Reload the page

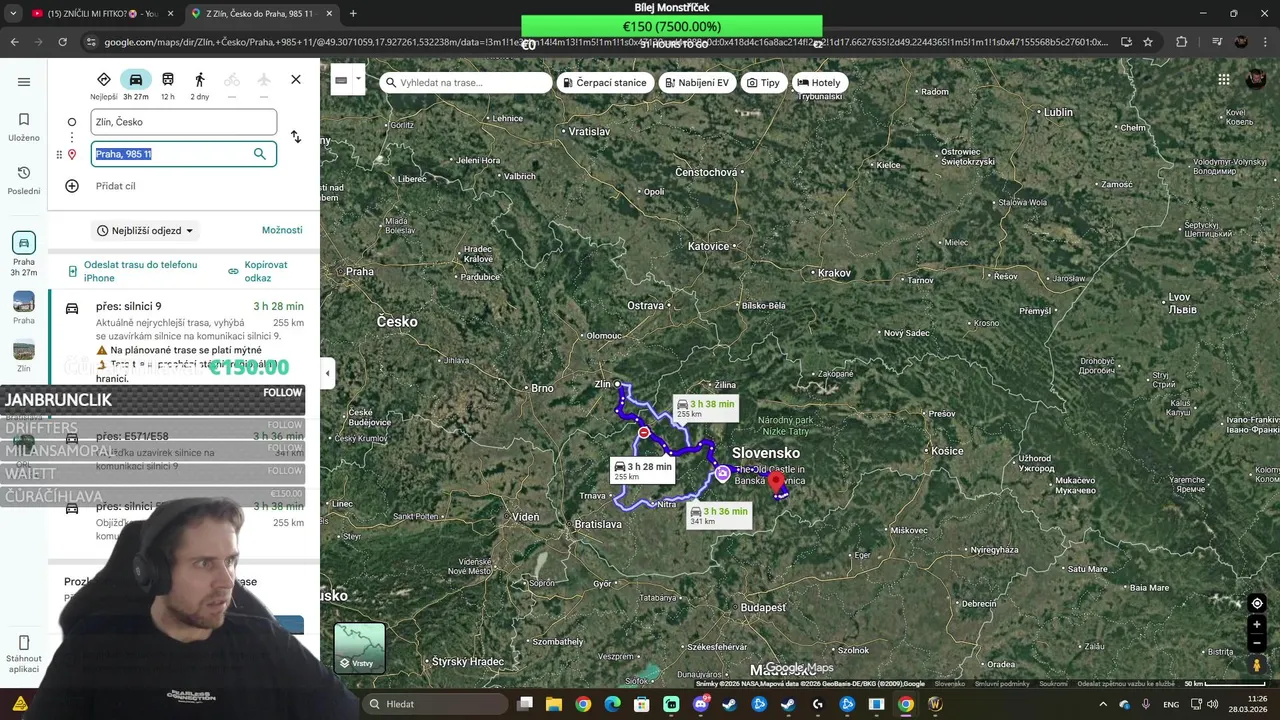click(x=62, y=42)
